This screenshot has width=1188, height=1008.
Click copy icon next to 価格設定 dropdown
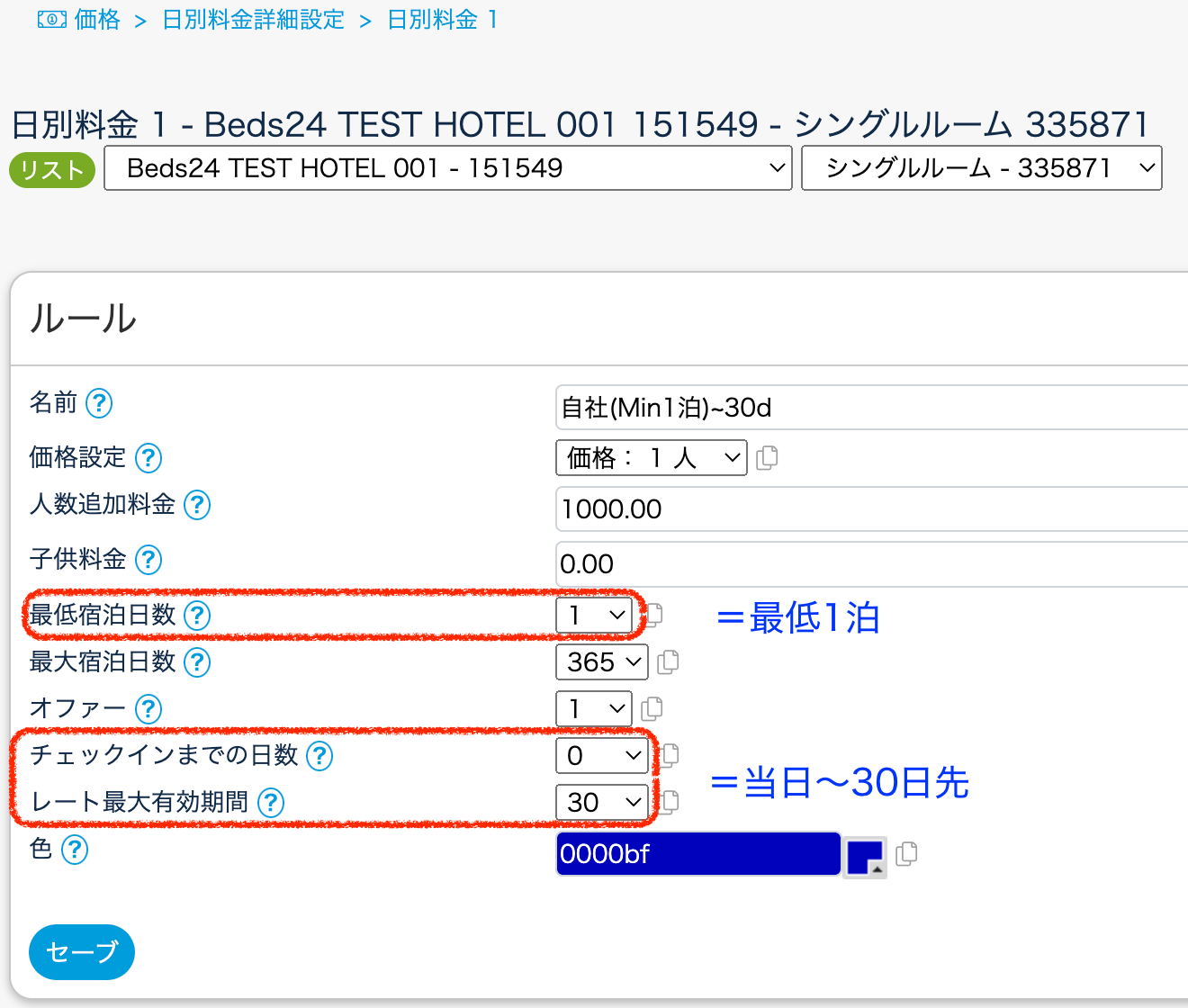[x=767, y=458]
